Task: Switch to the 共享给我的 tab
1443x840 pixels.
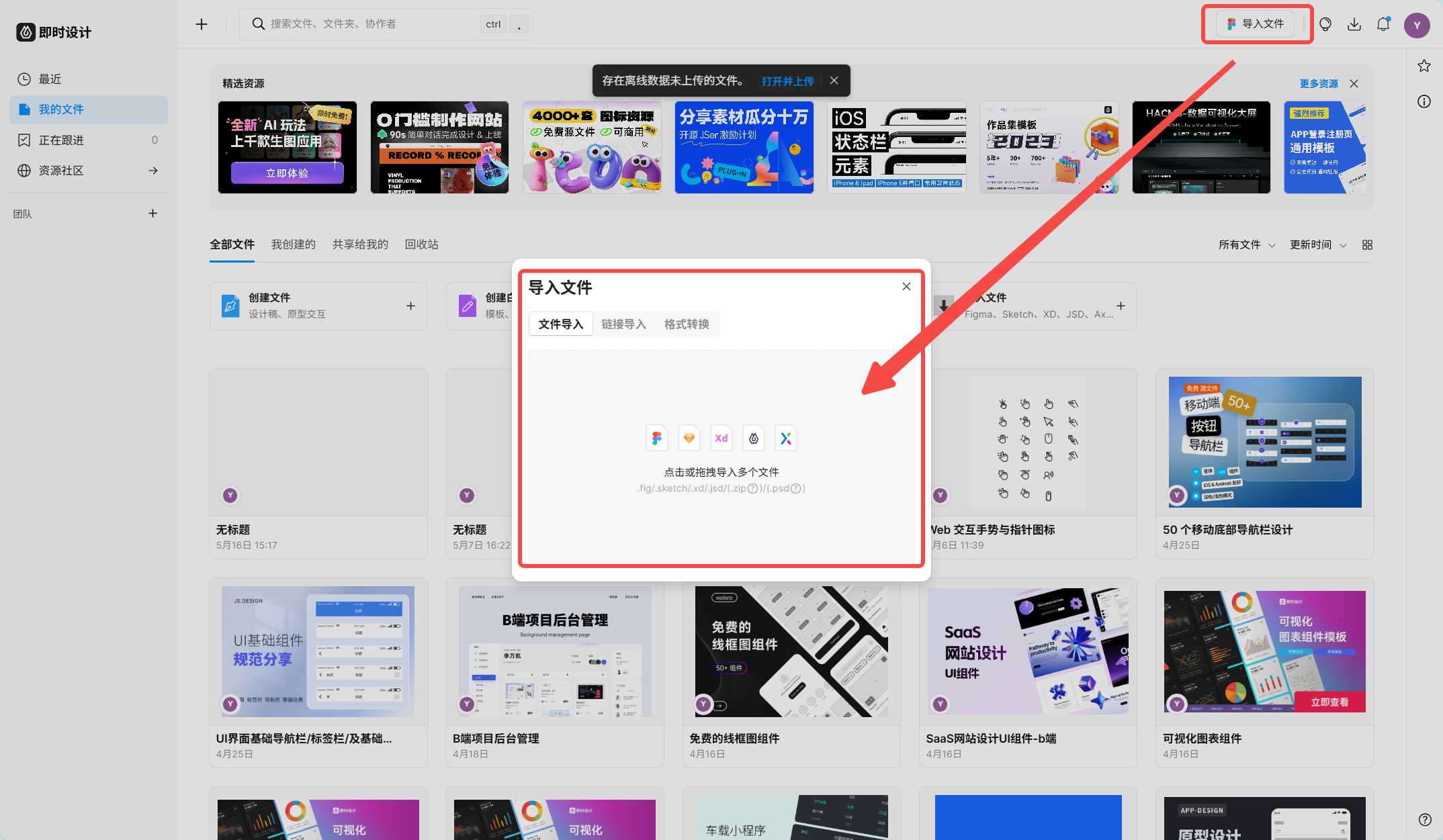Action: pos(360,244)
